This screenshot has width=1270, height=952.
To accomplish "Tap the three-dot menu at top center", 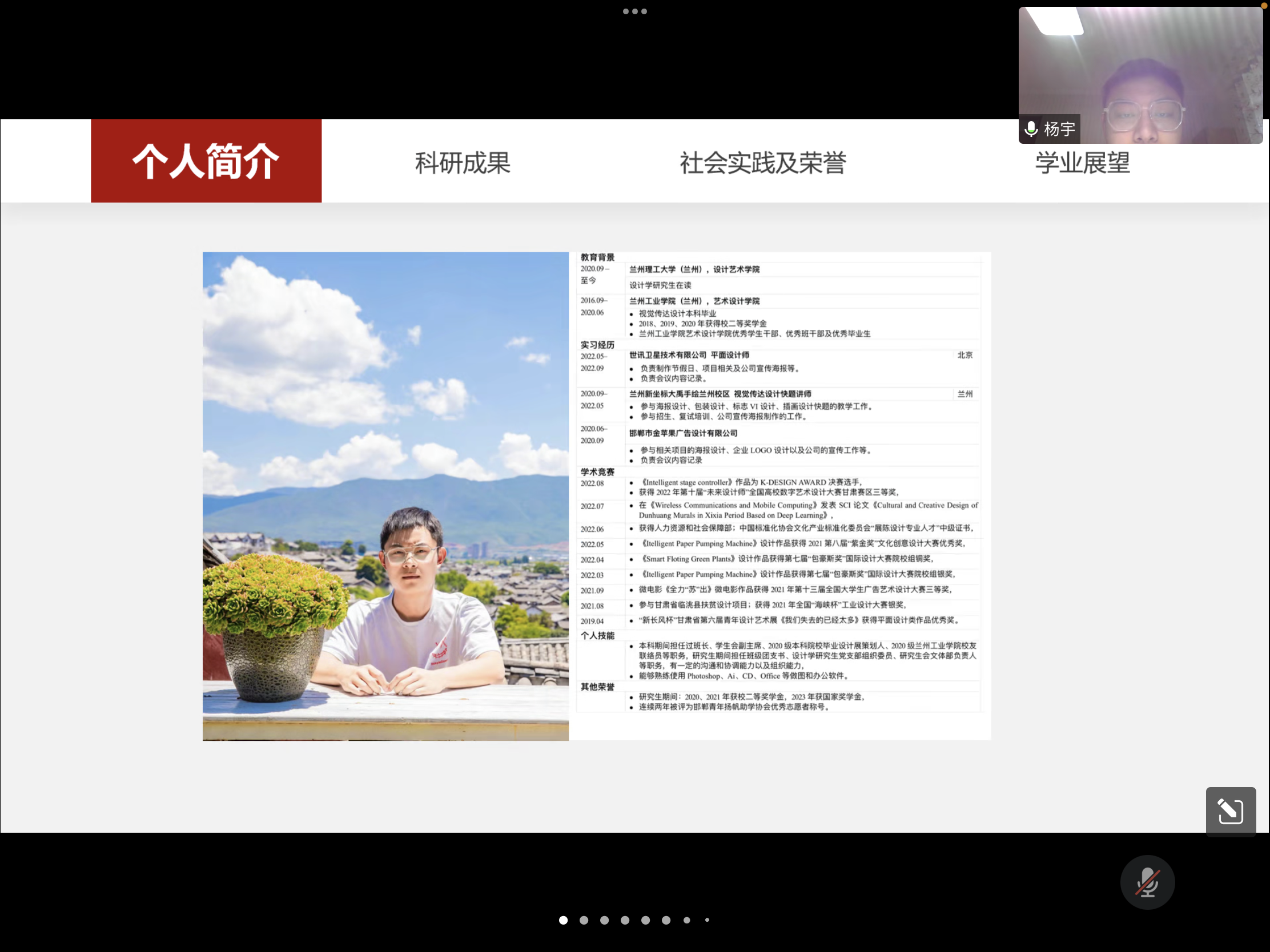I will pos(634,11).
